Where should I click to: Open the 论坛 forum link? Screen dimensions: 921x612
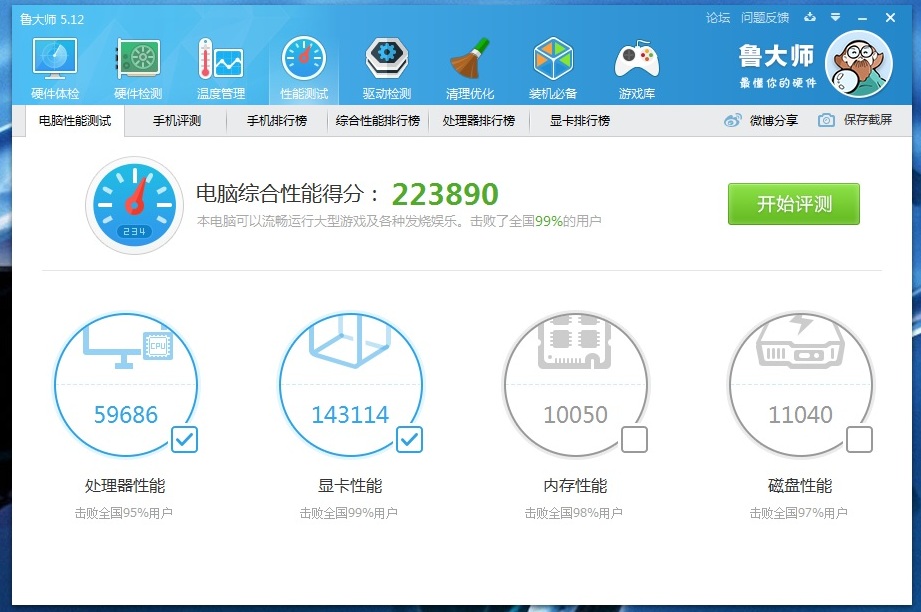(x=718, y=18)
